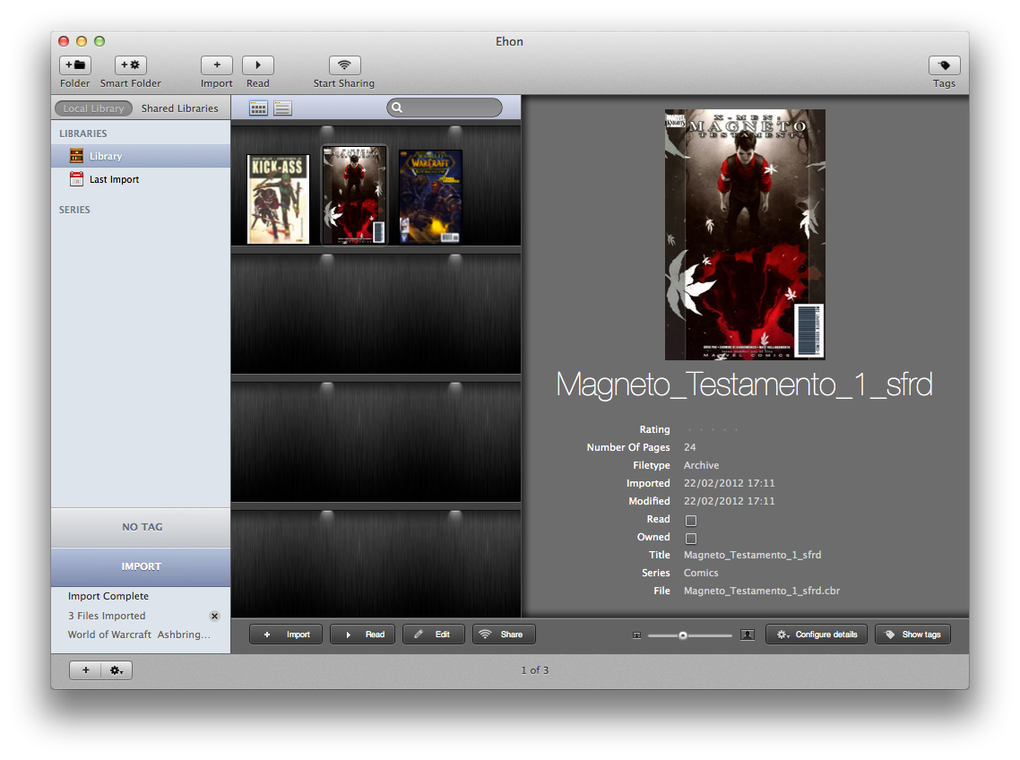Close the Ehon window
The height and width of the screenshot is (760, 1020).
(x=63, y=41)
